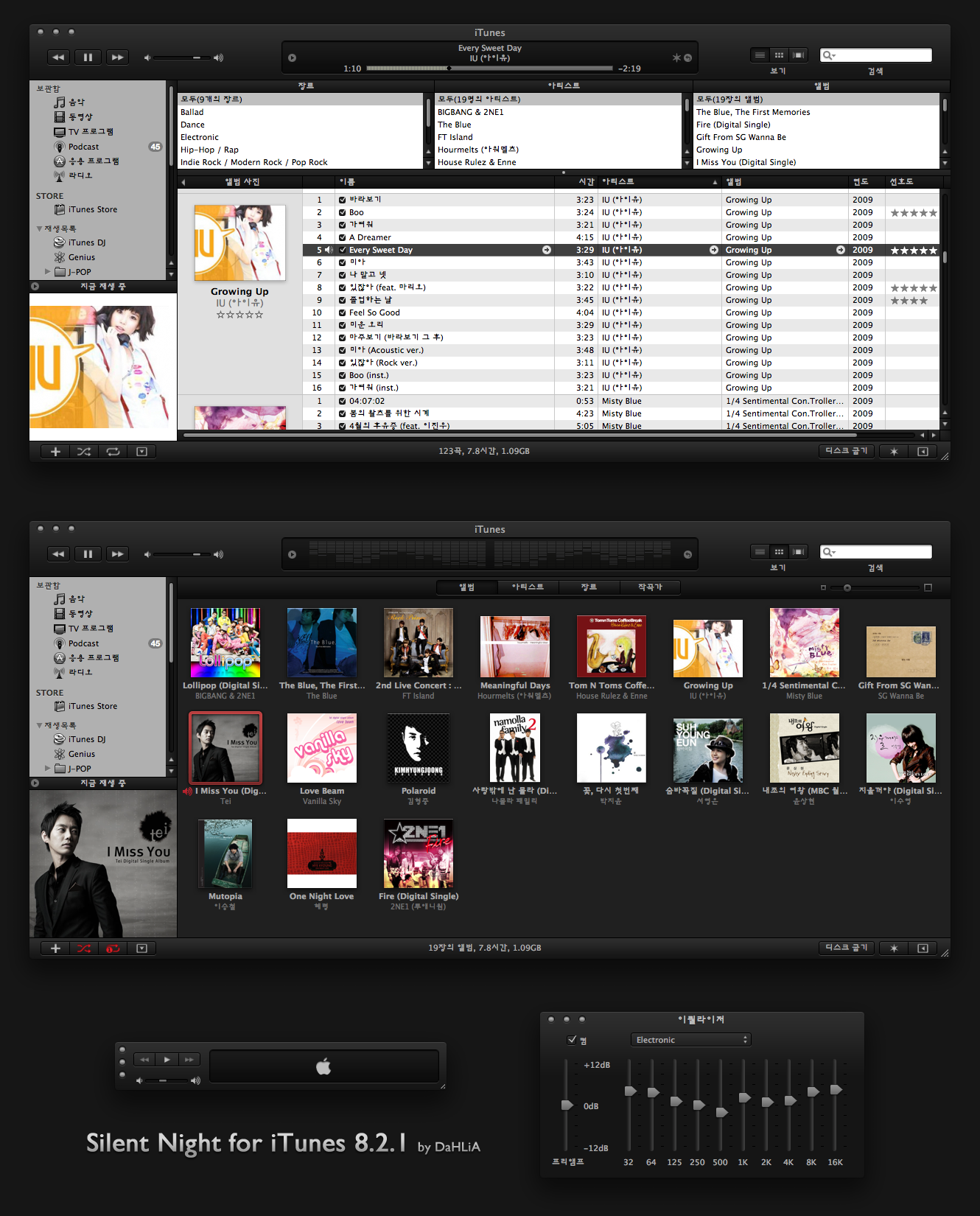
Task: Select Albums tab in bottom iTunes window
Action: click(x=467, y=587)
